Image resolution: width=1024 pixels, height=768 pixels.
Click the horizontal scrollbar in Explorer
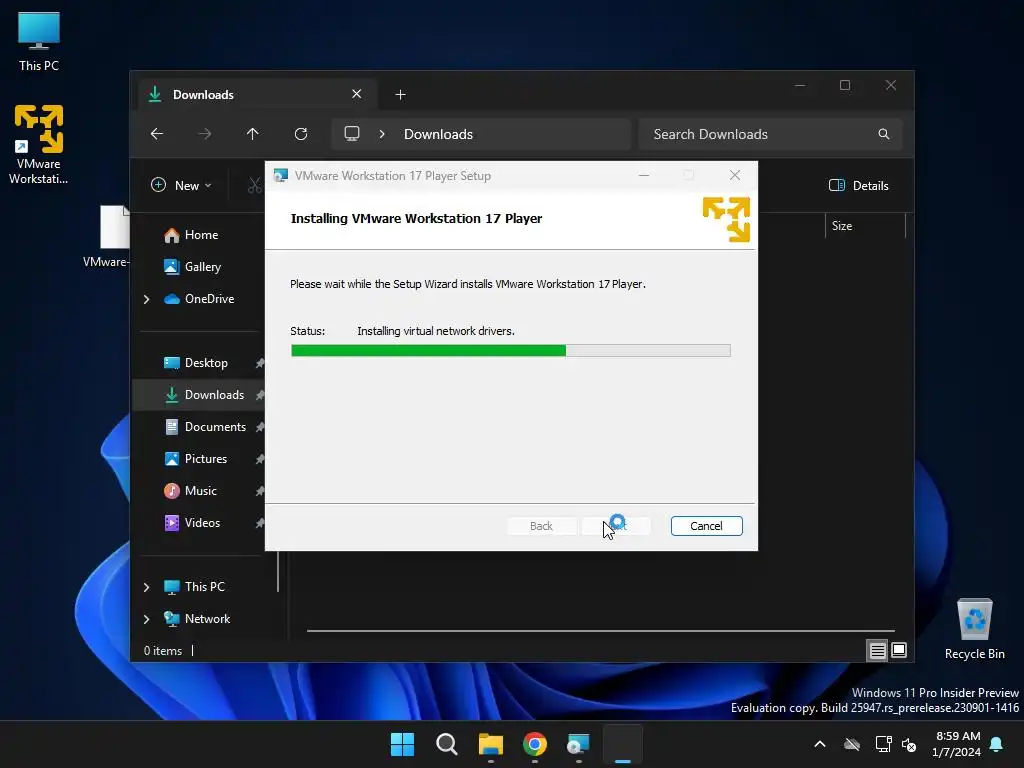click(x=600, y=631)
